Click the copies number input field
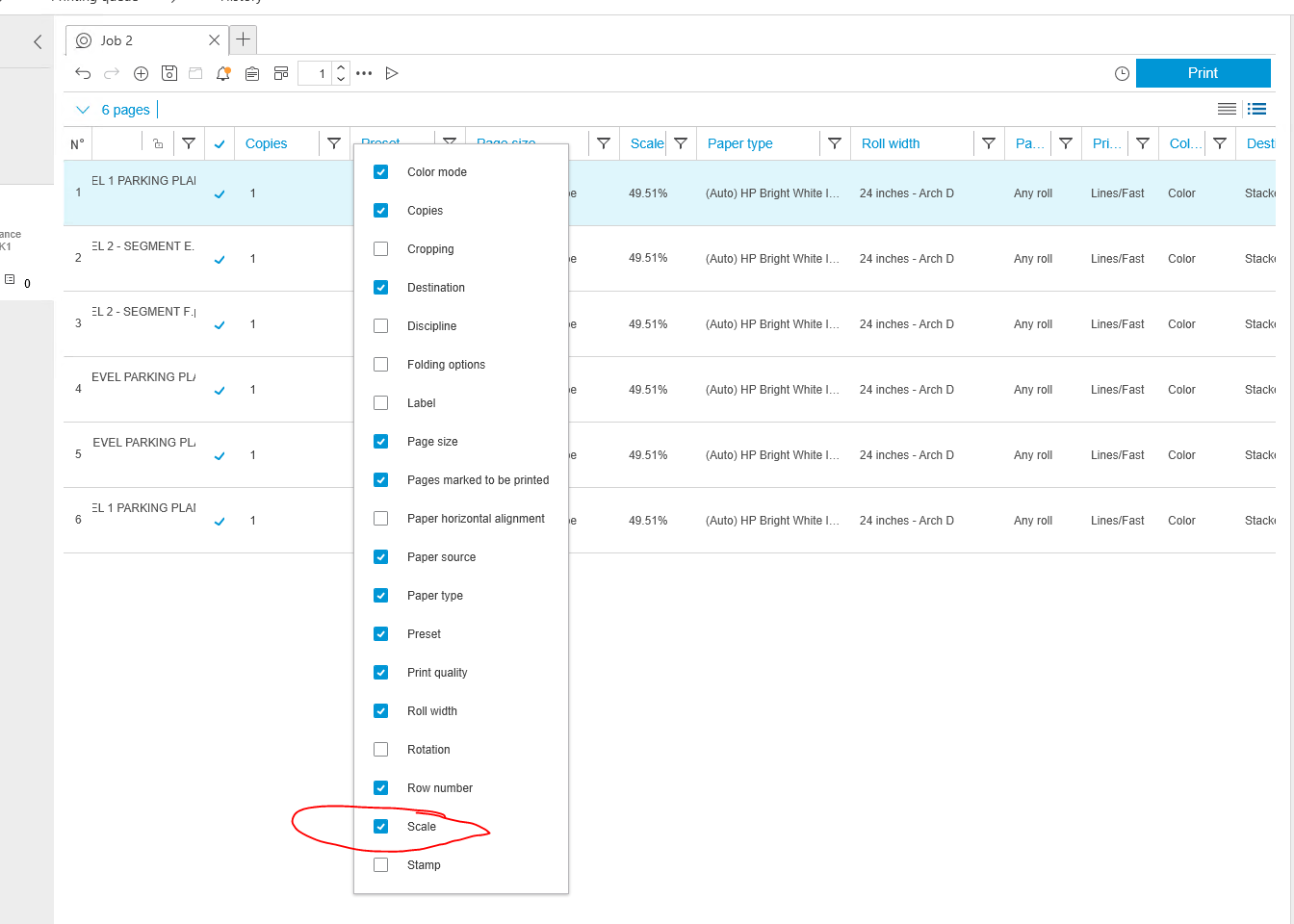The image size is (1294, 924). point(315,73)
